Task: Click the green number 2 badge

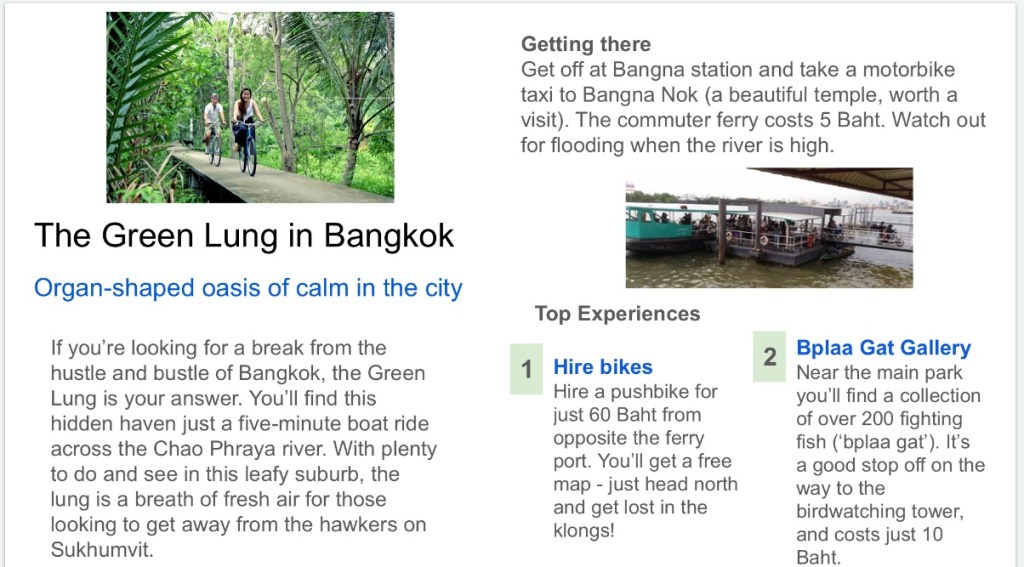Action: pyautogui.click(x=769, y=356)
